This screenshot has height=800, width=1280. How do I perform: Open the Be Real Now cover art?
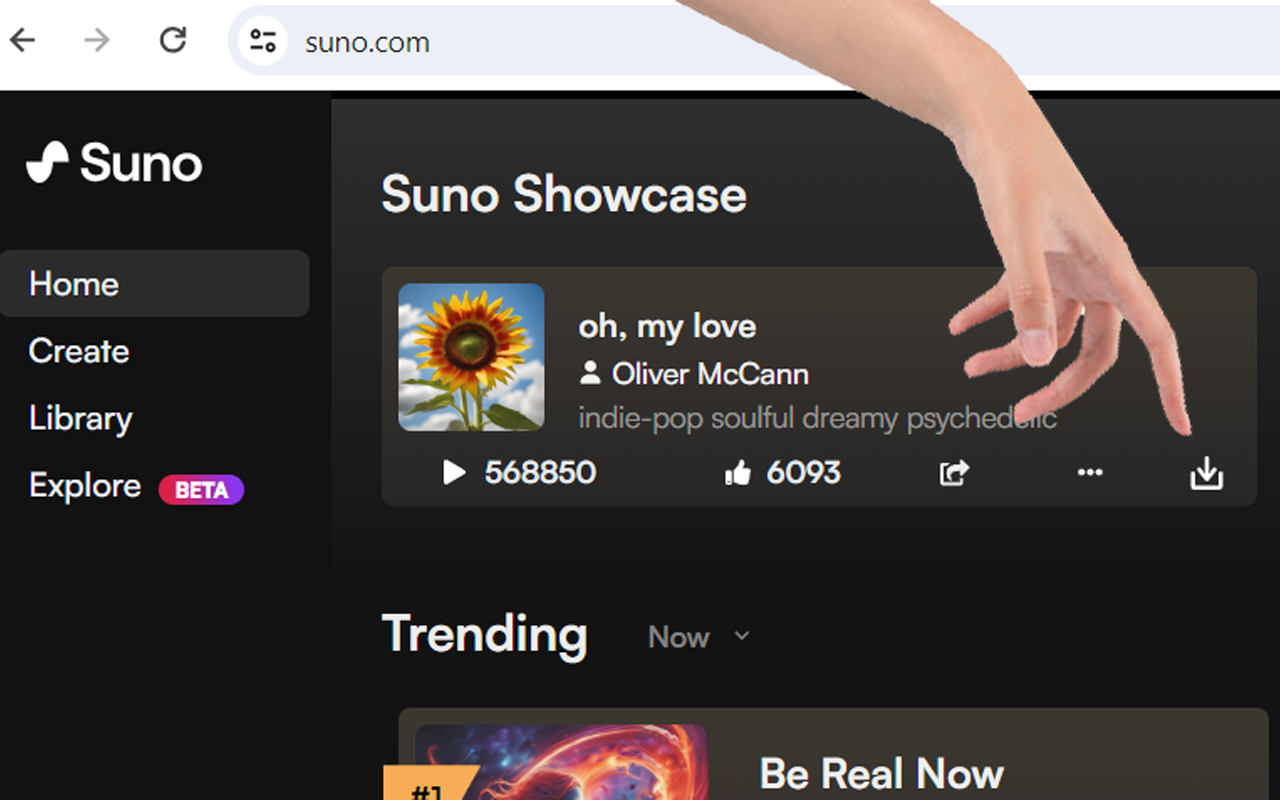[561, 762]
